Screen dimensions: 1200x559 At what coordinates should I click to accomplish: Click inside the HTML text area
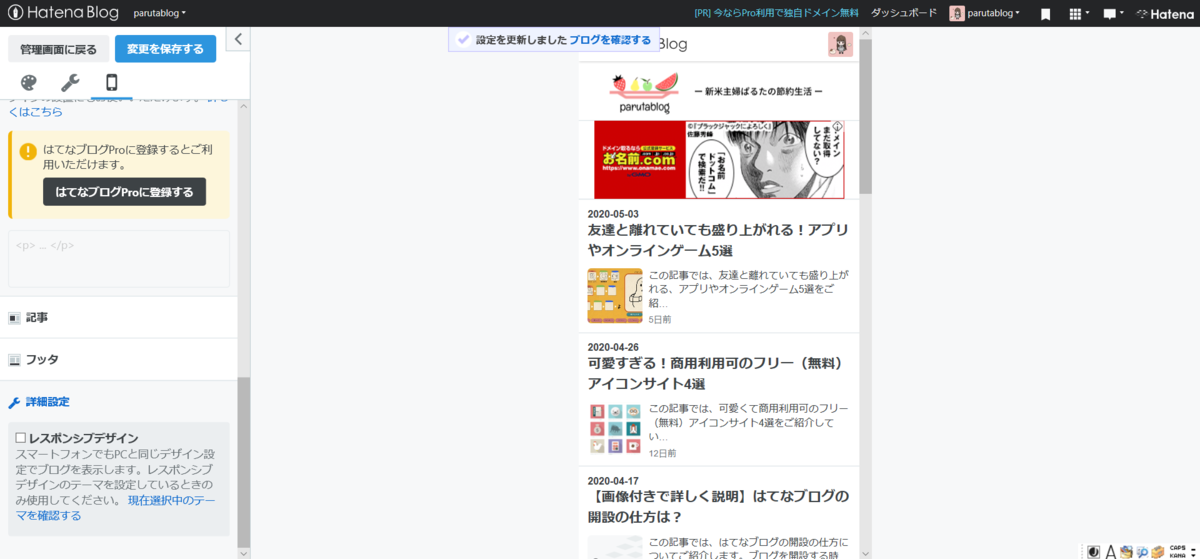point(119,259)
